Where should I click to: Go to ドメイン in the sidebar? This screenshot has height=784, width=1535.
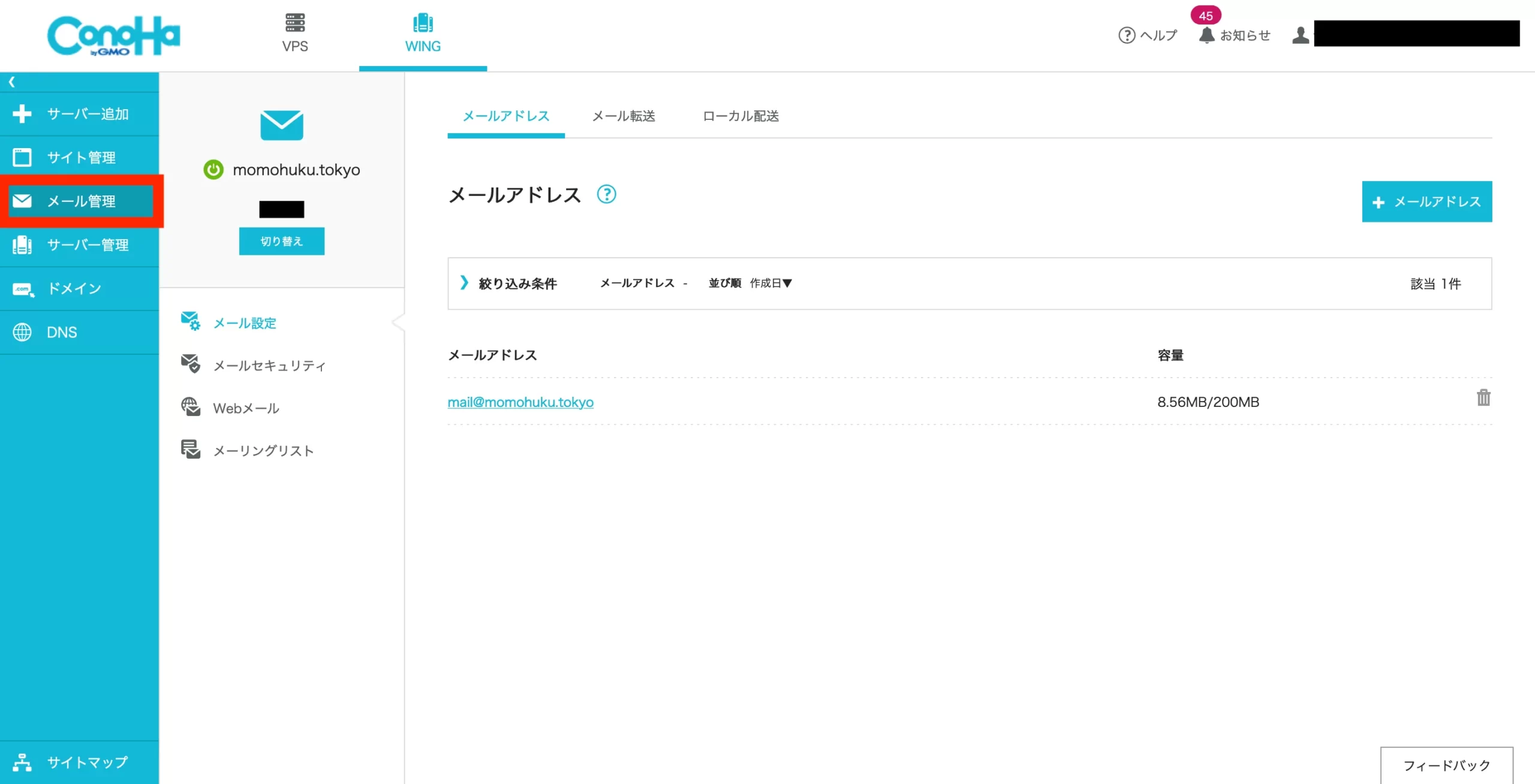[x=79, y=288]
